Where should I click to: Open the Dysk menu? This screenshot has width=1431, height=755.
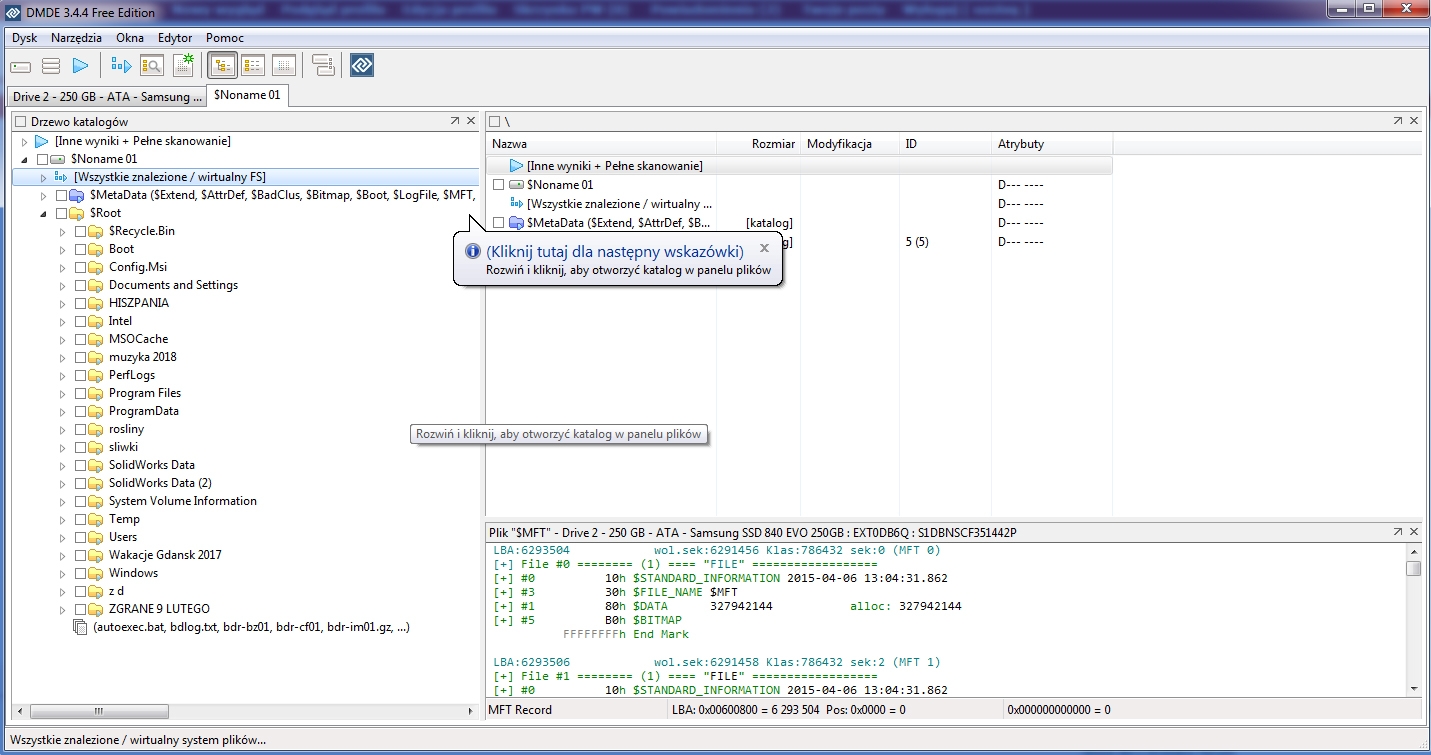[25, 38]
